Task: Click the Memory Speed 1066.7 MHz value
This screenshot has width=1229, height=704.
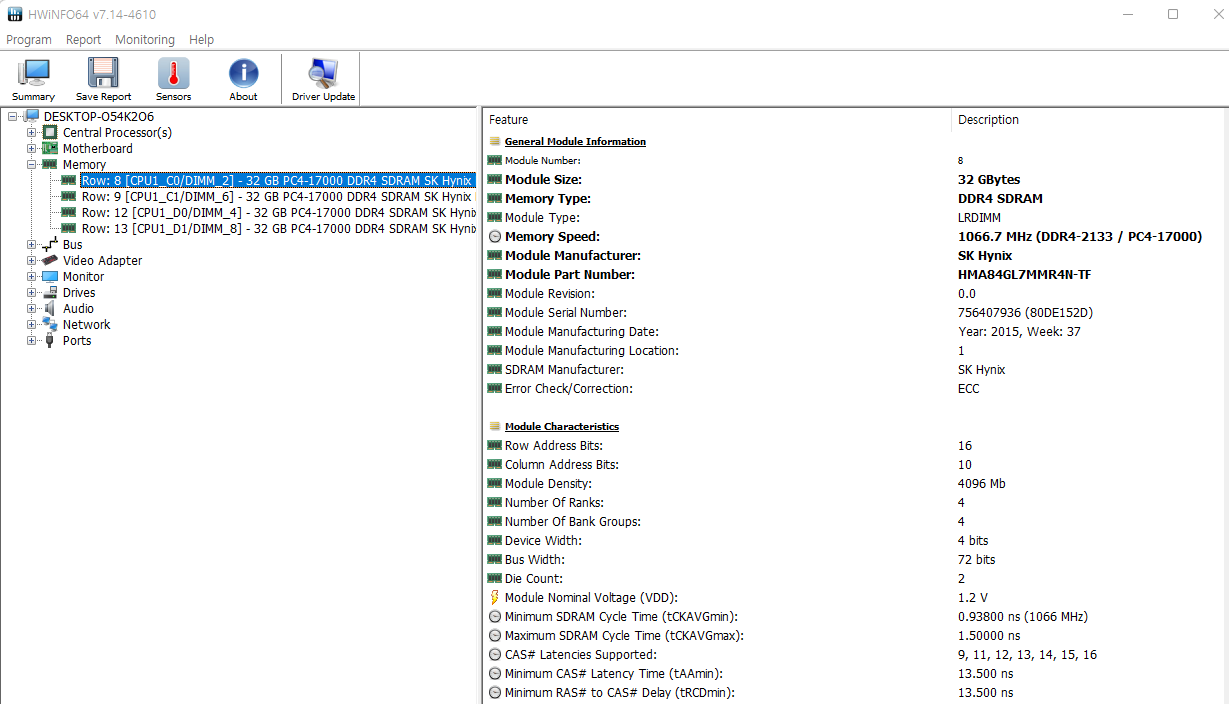Action: click(x=1080, y=237)
